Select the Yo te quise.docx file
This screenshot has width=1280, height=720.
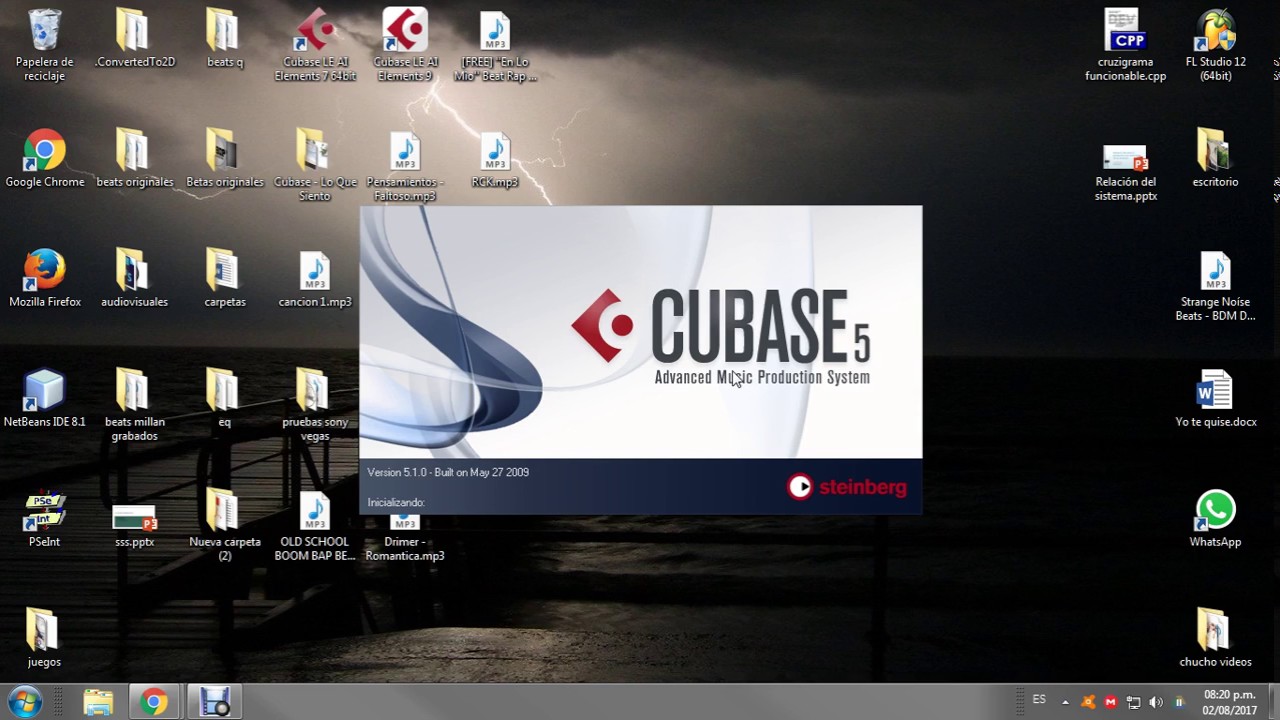(x=1215, y=400)
